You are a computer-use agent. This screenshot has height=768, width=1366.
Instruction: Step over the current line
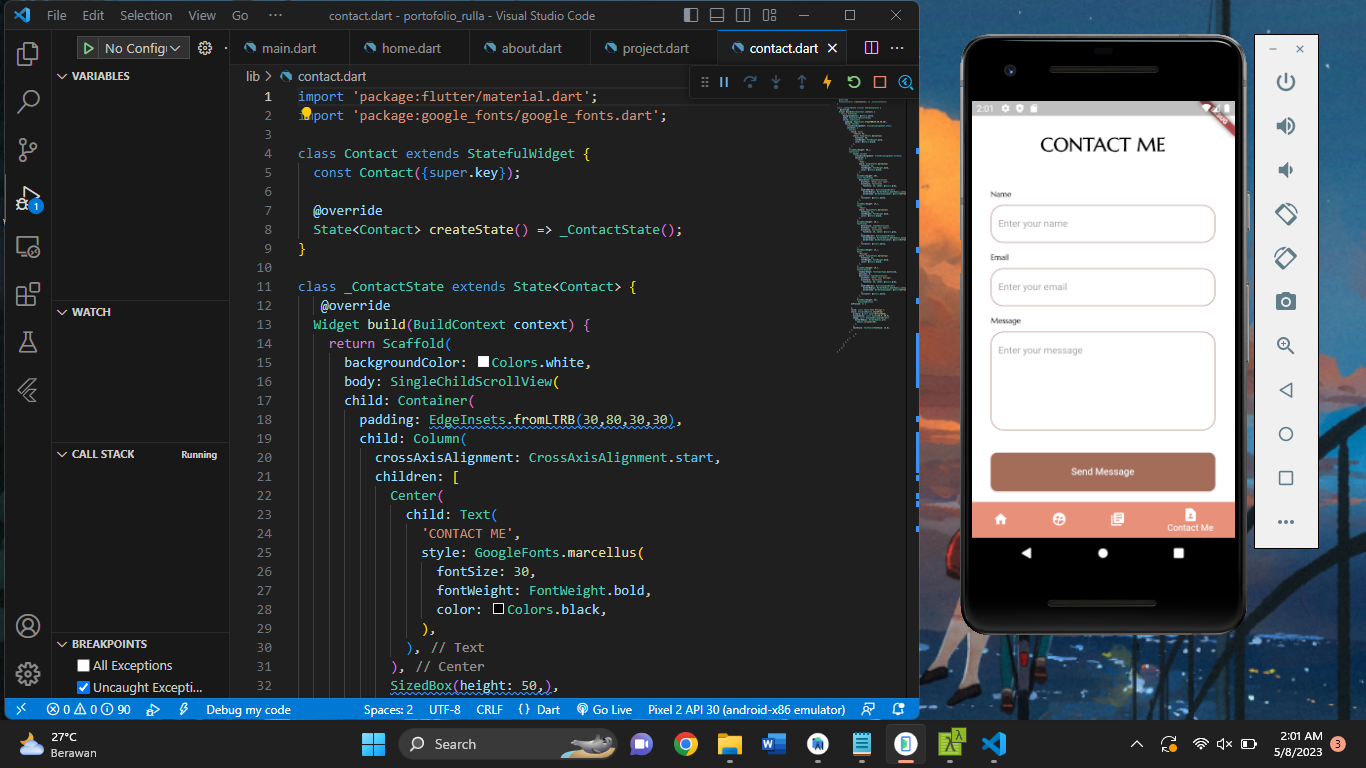tap(749, 83)
